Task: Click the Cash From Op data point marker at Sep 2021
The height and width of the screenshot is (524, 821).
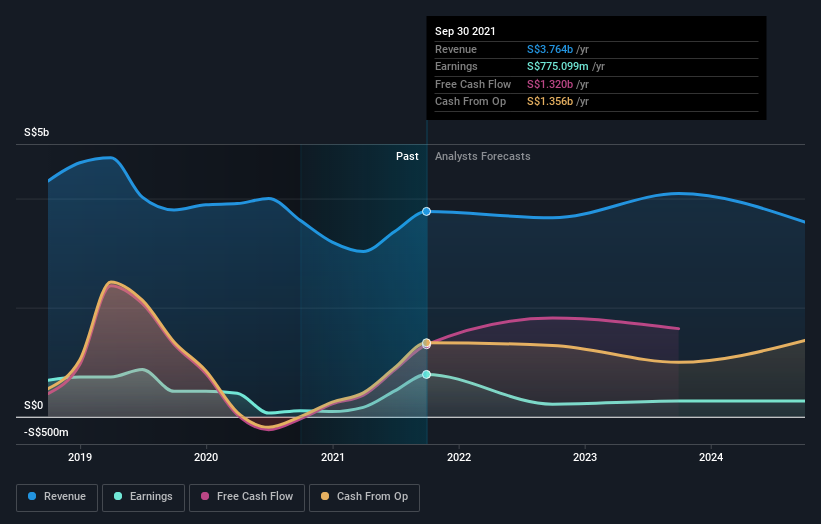Action: [426, 343]
